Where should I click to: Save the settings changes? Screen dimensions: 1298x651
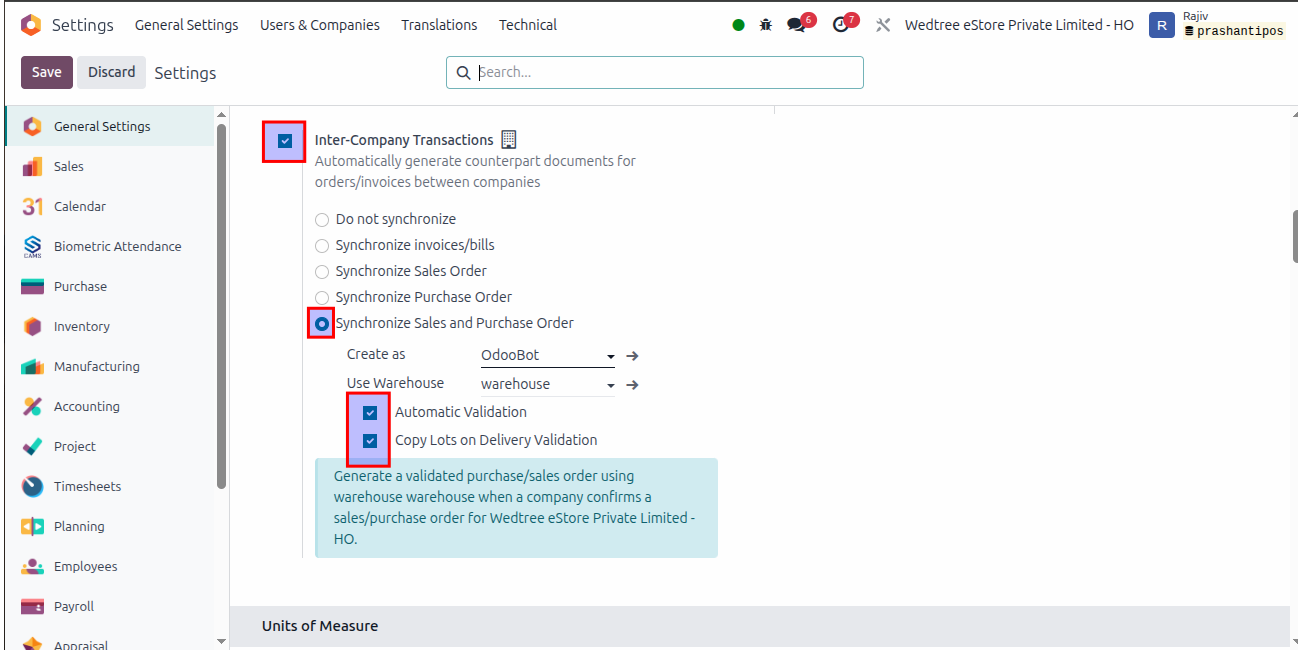click(47, 72)
